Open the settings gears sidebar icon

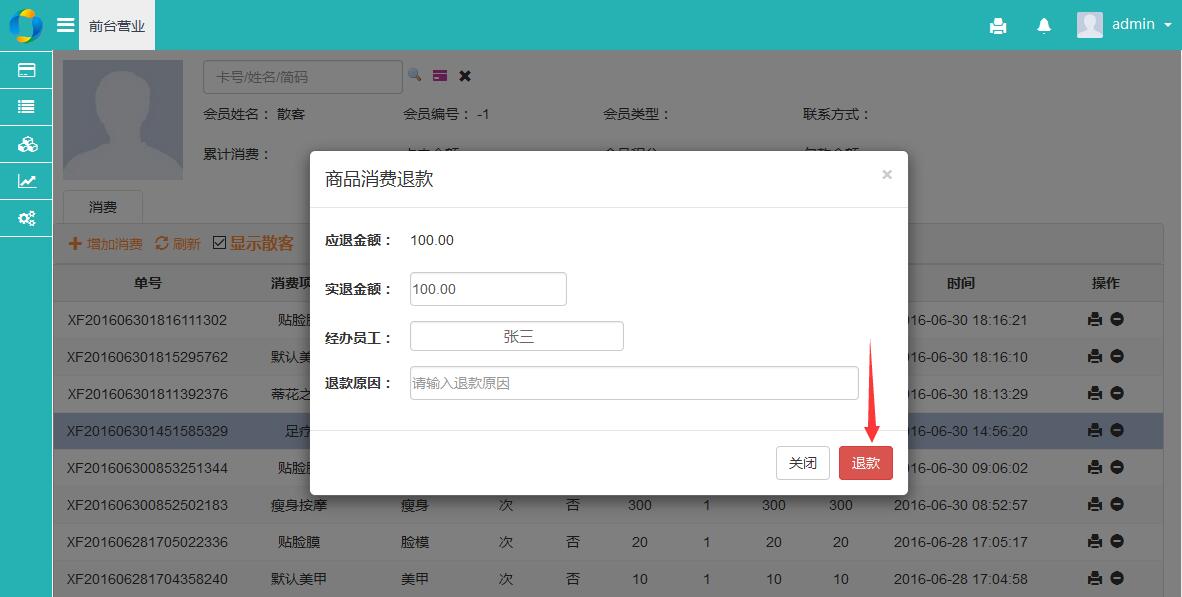pyautogui.click(x=27, y=218)
